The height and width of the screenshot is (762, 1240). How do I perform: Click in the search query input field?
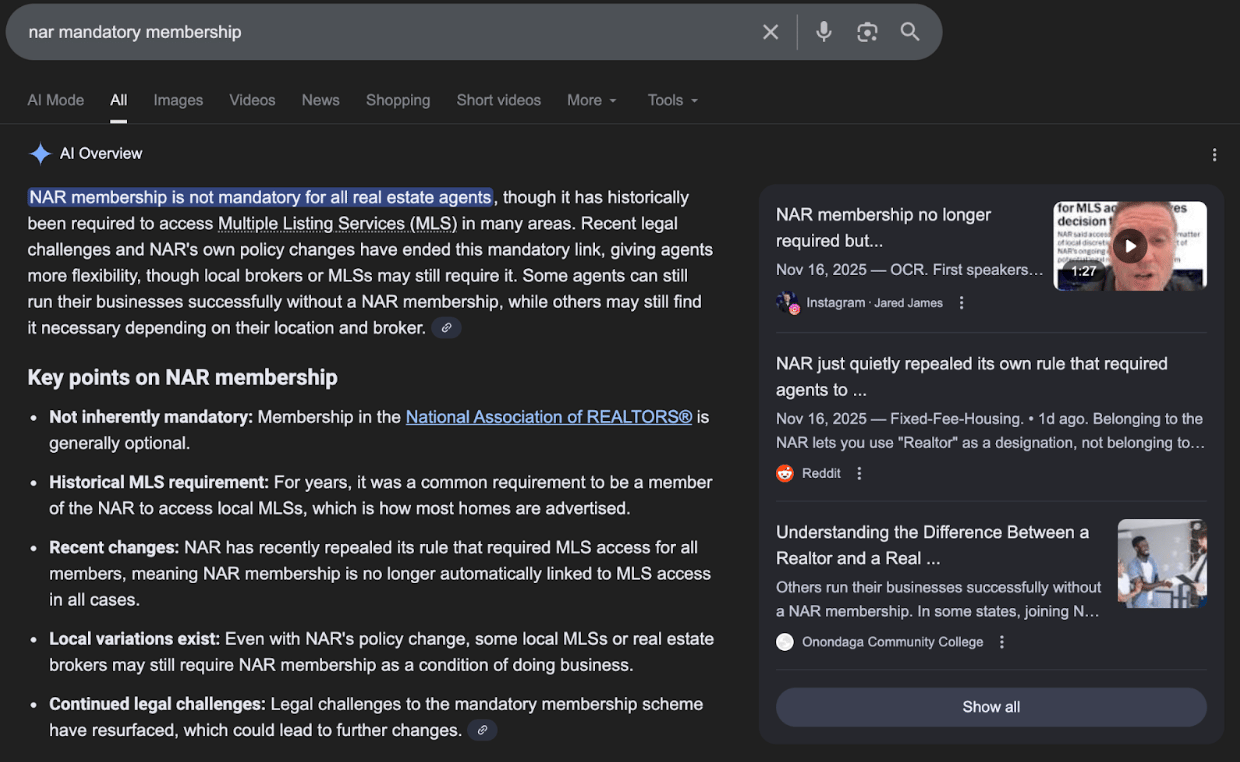385,32
